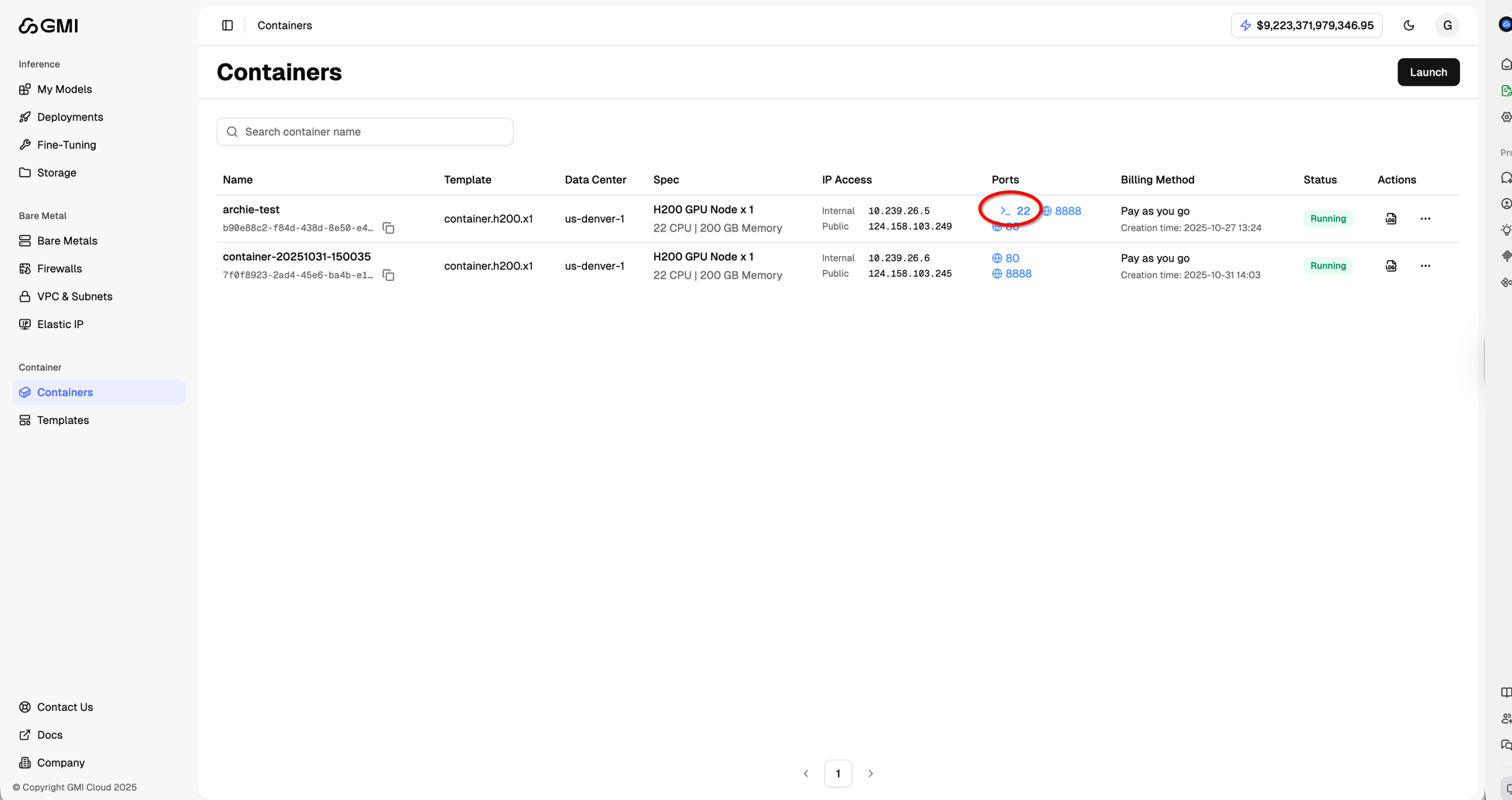
Task: Copy archie-test container ID
Action: (388, 228)
